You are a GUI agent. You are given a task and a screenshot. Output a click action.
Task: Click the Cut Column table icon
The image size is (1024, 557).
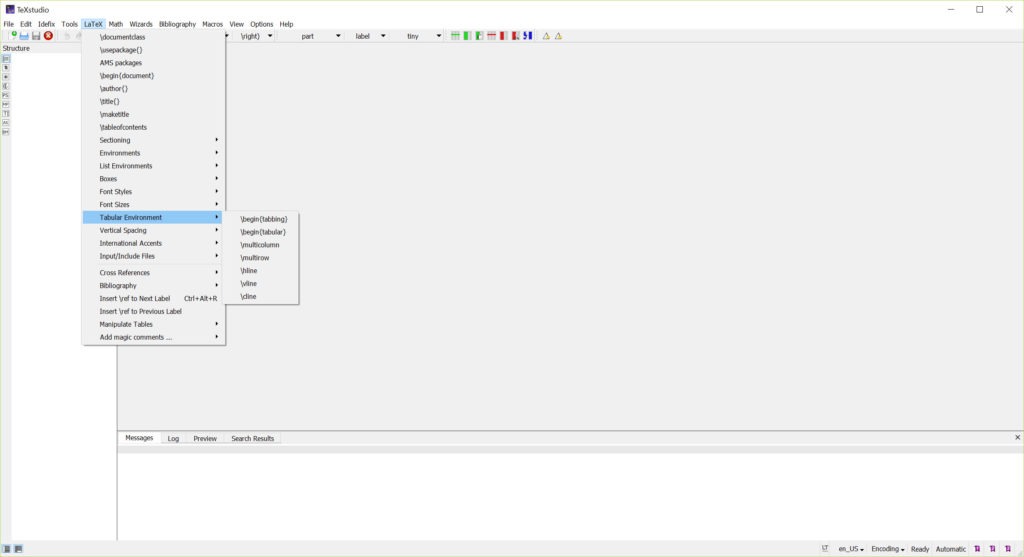pyautogui.click(x=515, y=36)
